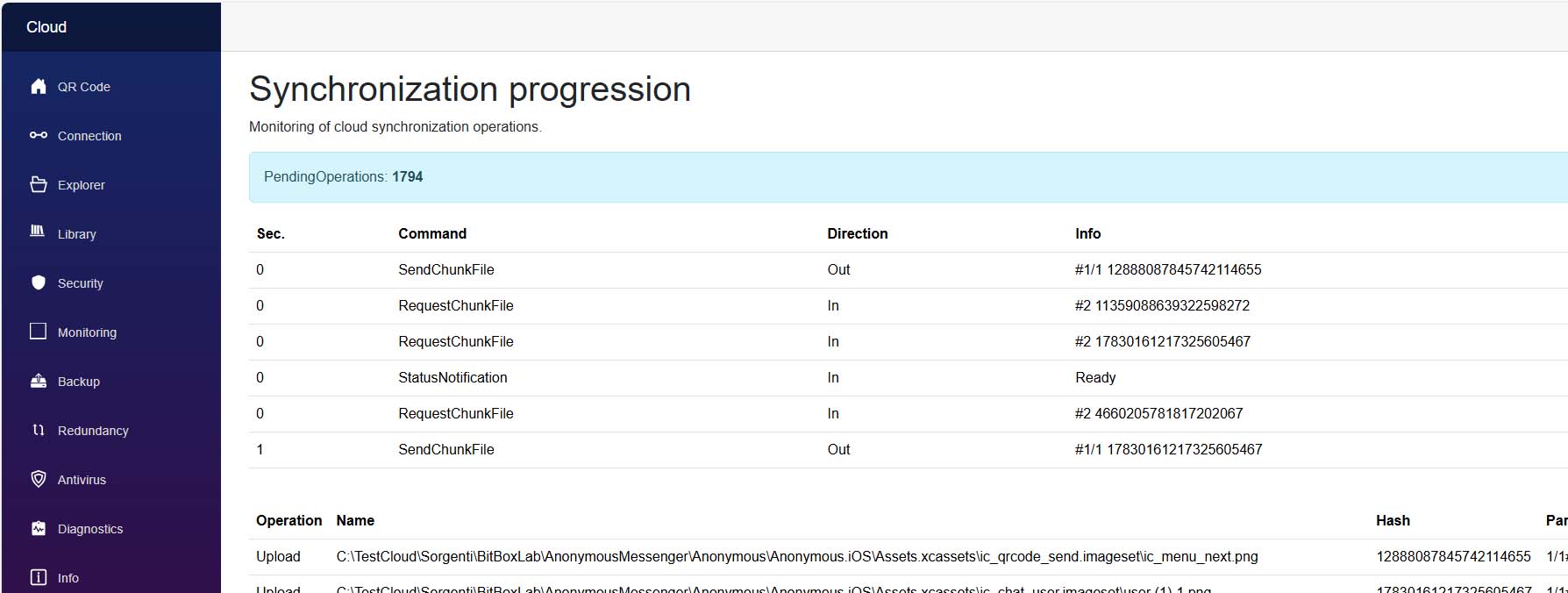Open the Backup icon in sidebar

(39, 381)
